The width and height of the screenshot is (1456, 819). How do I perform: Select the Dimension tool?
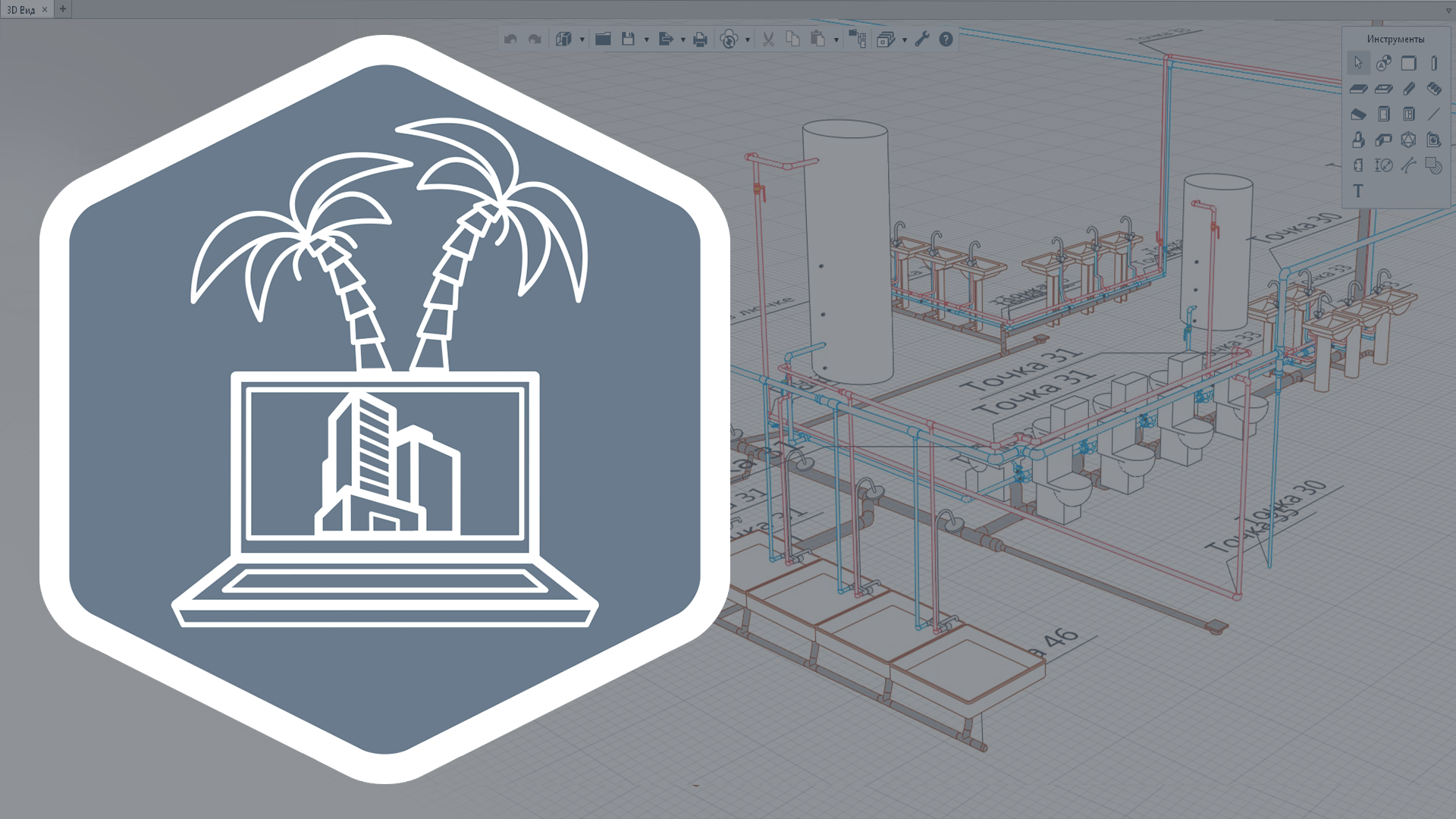(x=1384, y=165)
